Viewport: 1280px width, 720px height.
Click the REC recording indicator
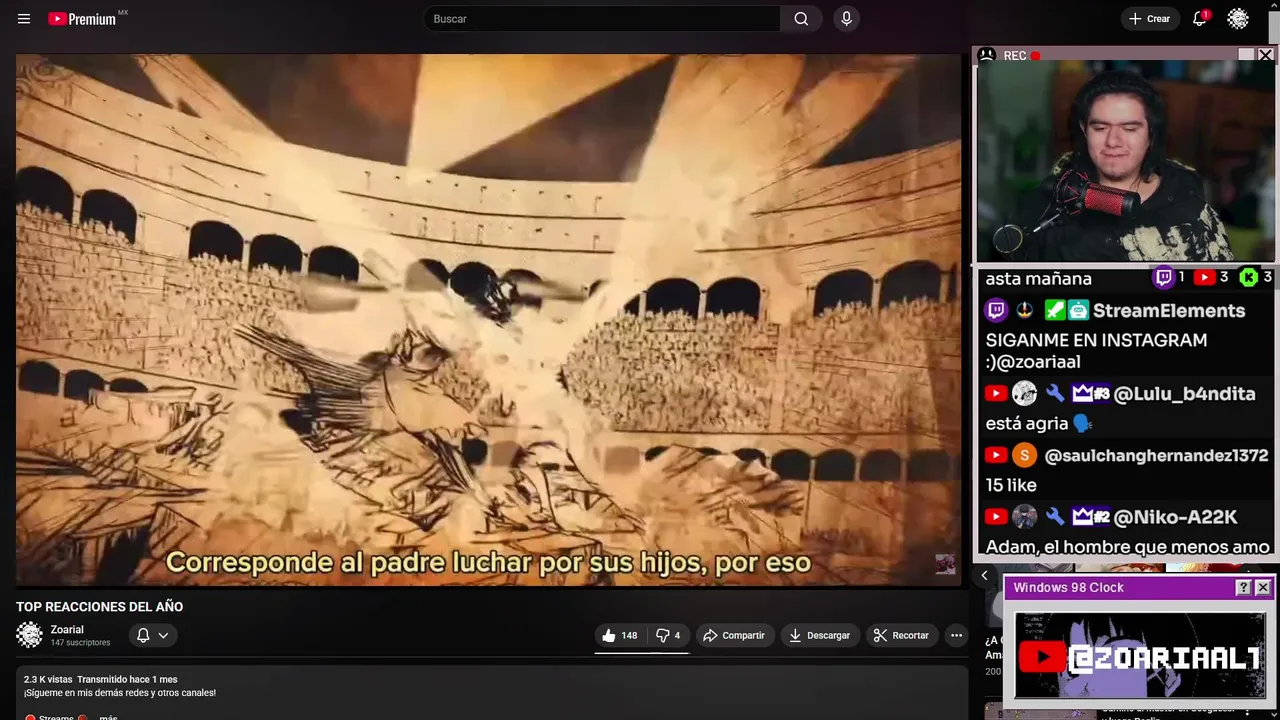(1023, 56)
